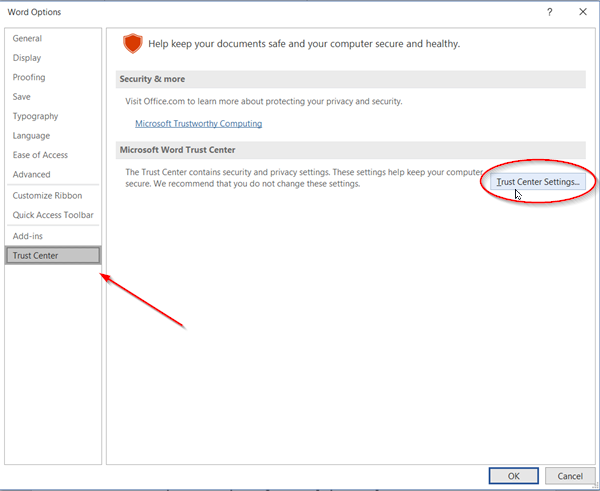The height and width of the screenshot is (491, 600).
Task: Select the Display category
Action: point(27,58)
